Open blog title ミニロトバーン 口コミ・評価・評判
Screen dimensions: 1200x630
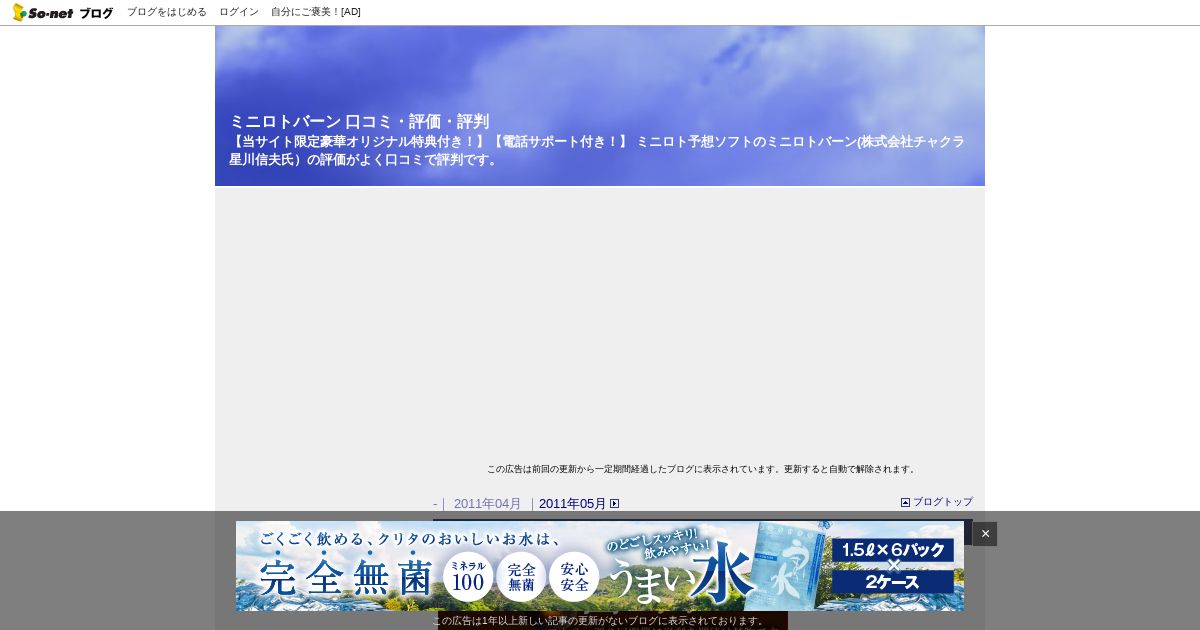359,121
